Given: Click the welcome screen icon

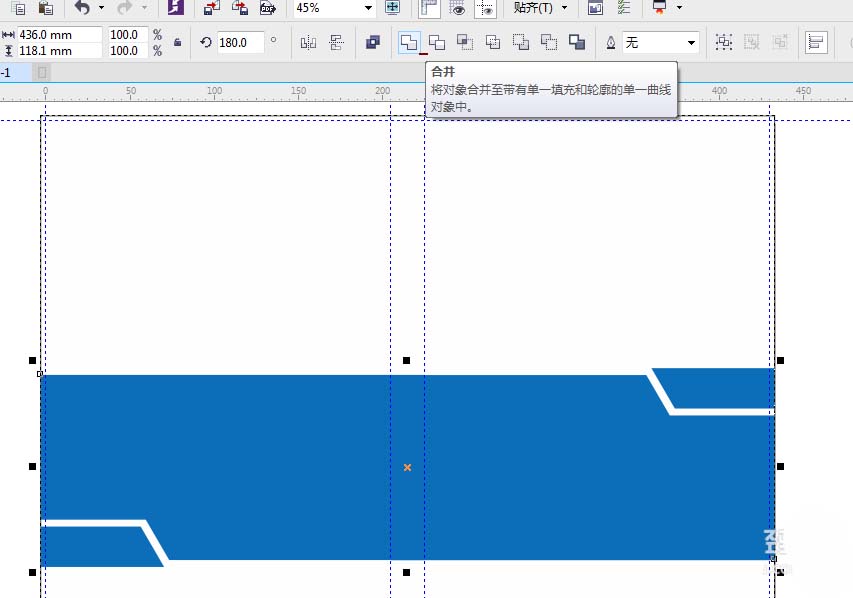Looking at the screenshot, I should 596,8.
